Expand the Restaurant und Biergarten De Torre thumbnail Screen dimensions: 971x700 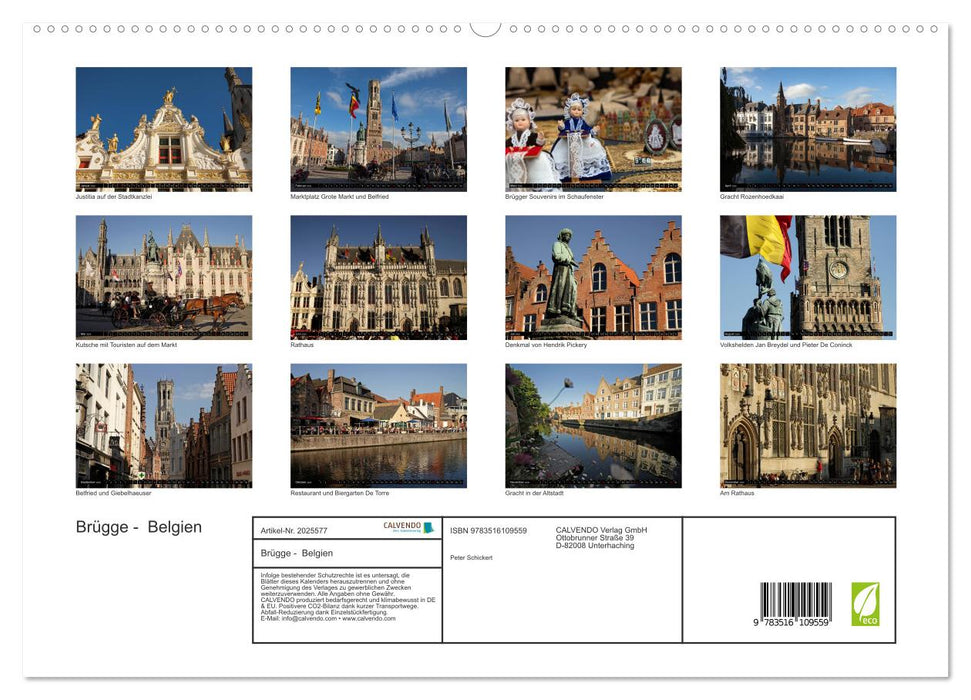376,425
